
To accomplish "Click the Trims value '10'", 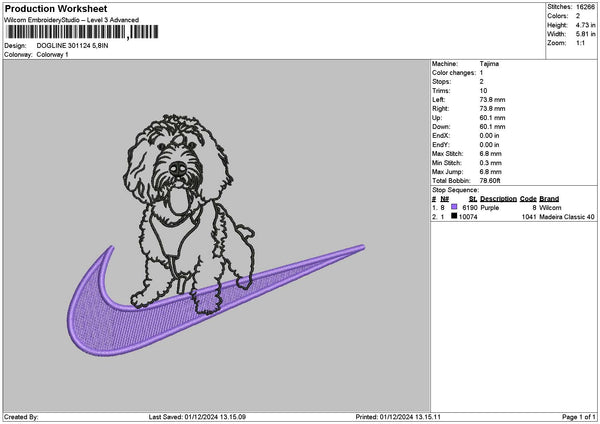I will click(483, 91).
